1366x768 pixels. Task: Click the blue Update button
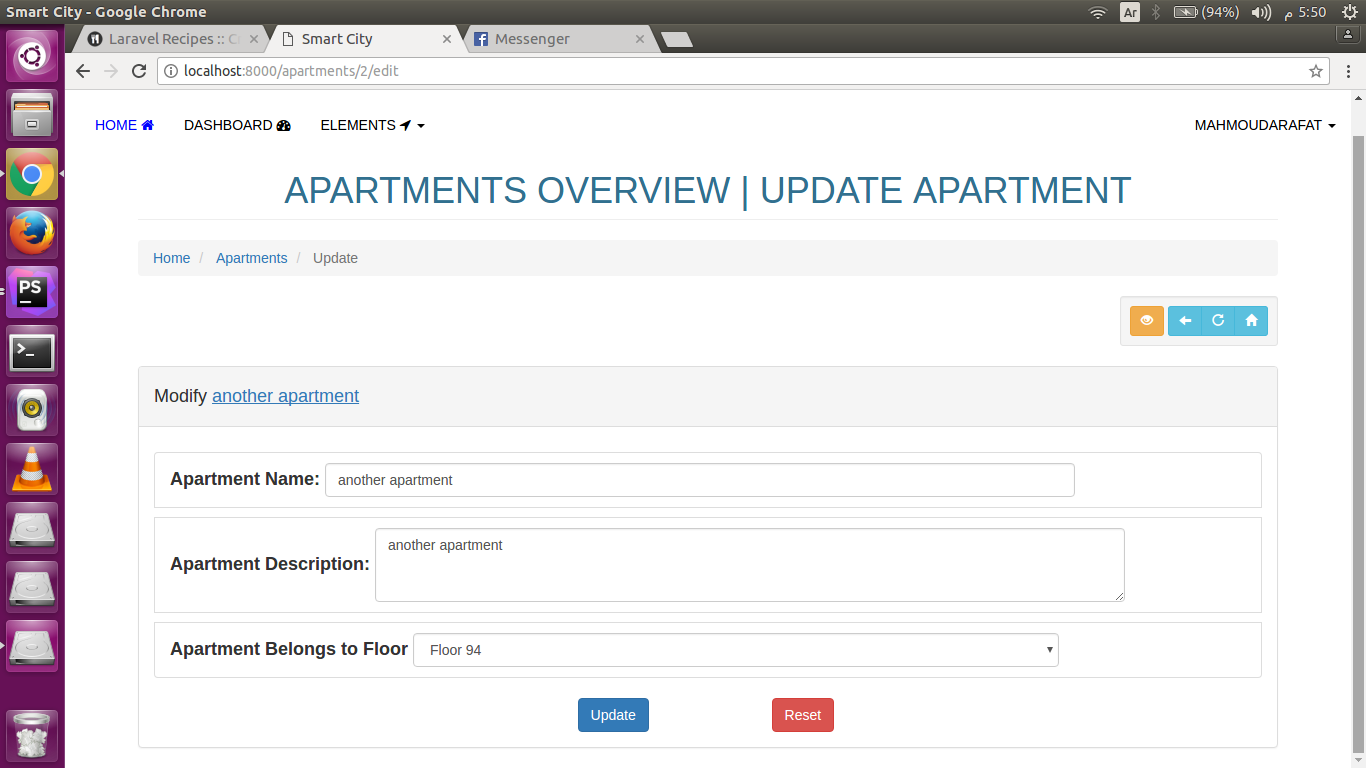click(x=613, y=715)
